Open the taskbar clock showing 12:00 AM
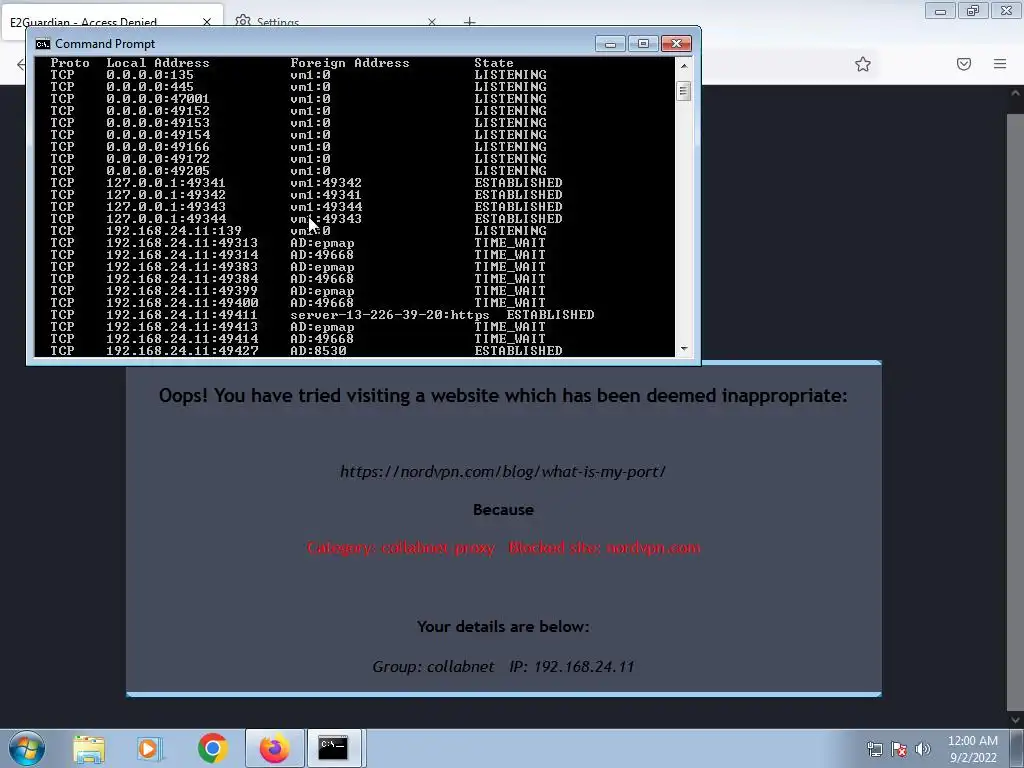Screen dimensions: 1024x768 pos(972,749)
